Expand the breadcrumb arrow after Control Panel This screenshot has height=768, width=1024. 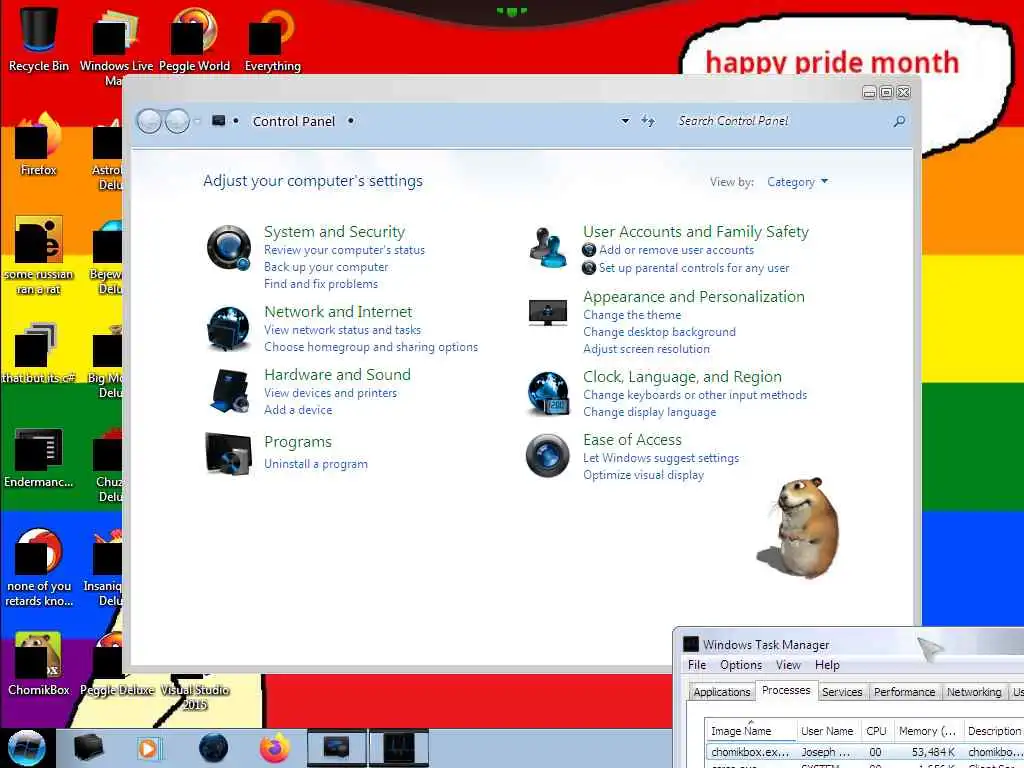[x=351, y=121]
